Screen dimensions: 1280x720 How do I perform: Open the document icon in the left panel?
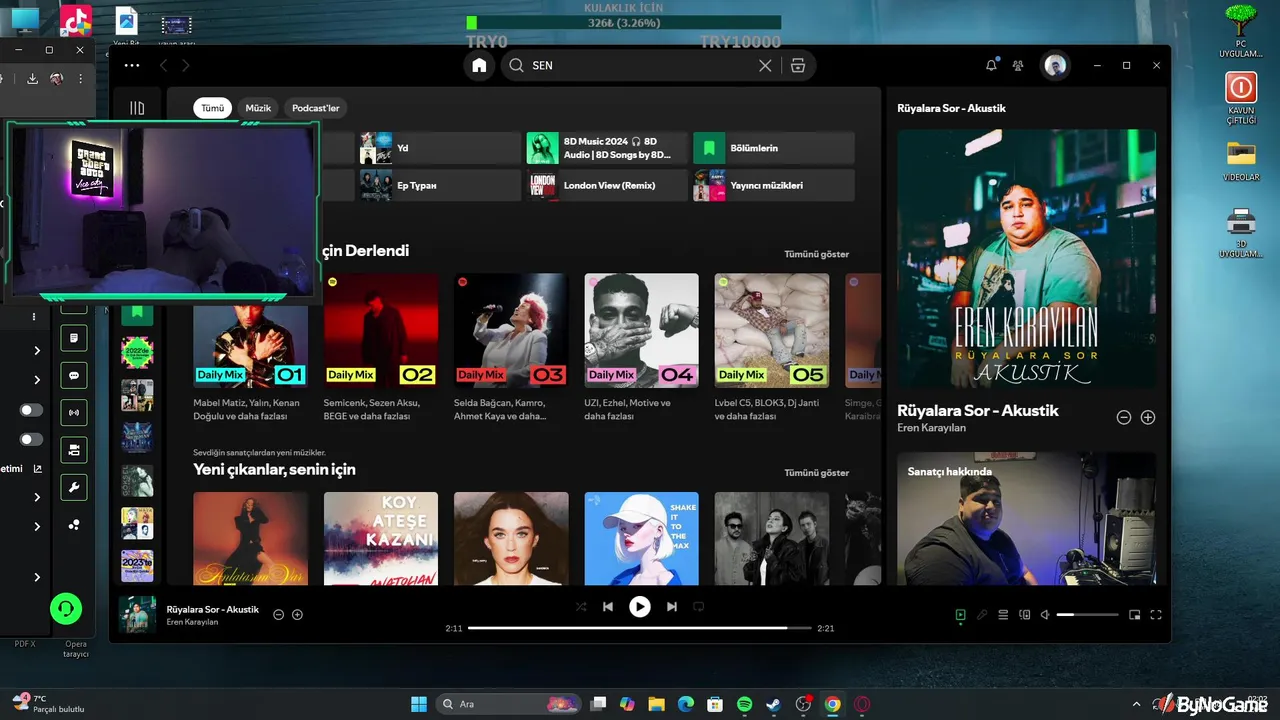click(x=74, y=339)
